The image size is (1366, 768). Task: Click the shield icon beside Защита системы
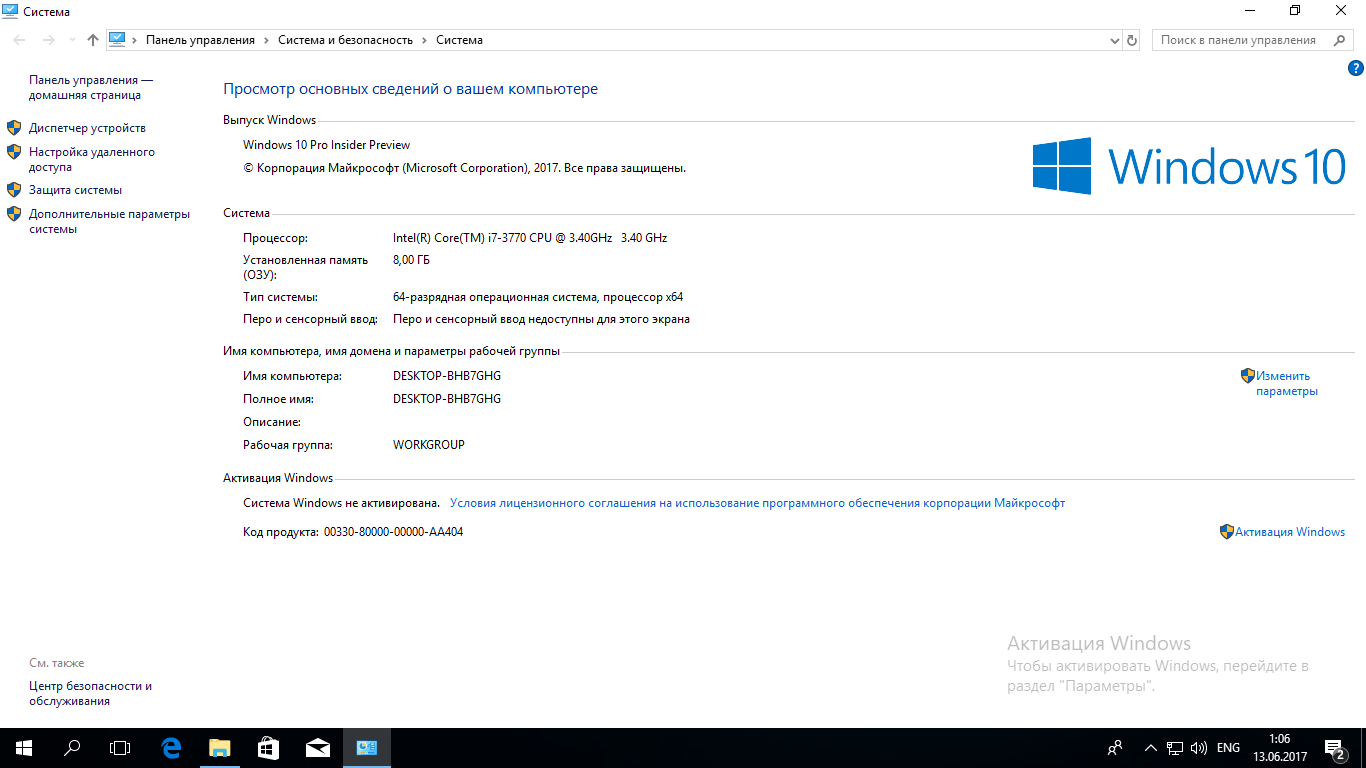14,189
